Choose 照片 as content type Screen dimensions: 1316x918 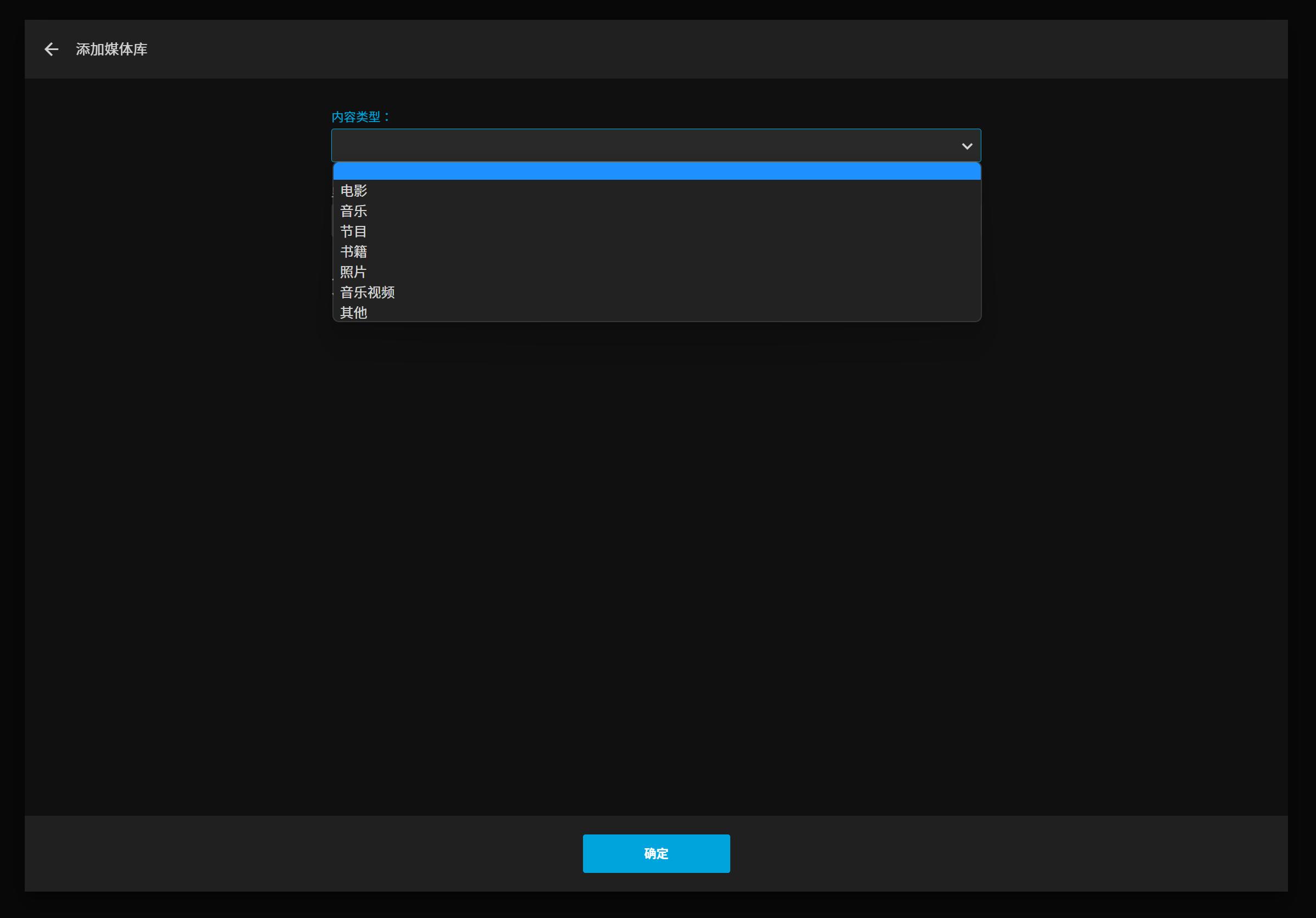point(354,272)
